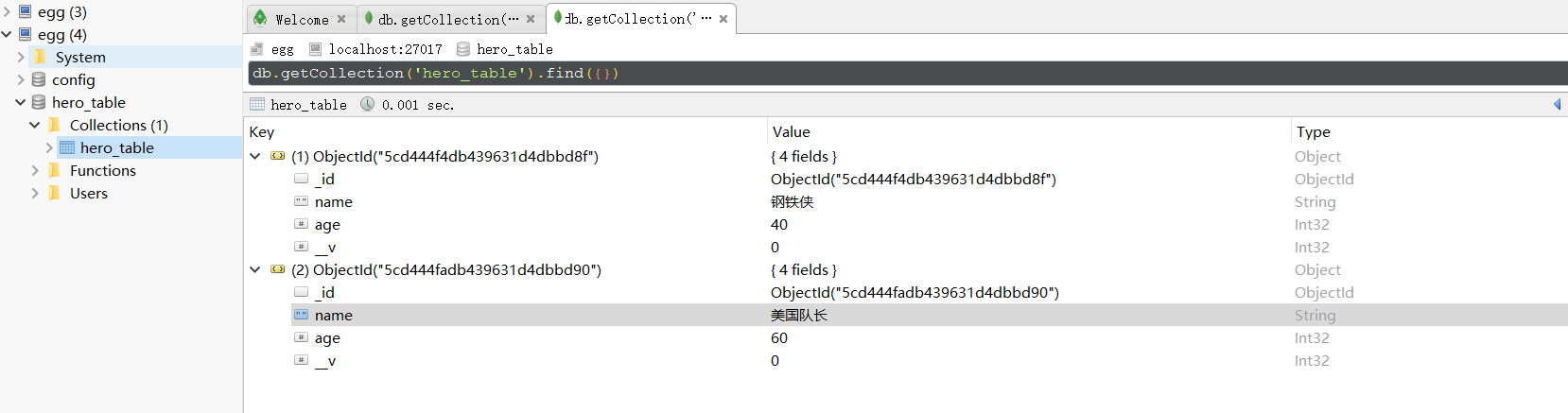Image resolution: width=1568 pixels, height=413 pixels.
Task: Click the Users folder icon
Action: coord(54,193)
